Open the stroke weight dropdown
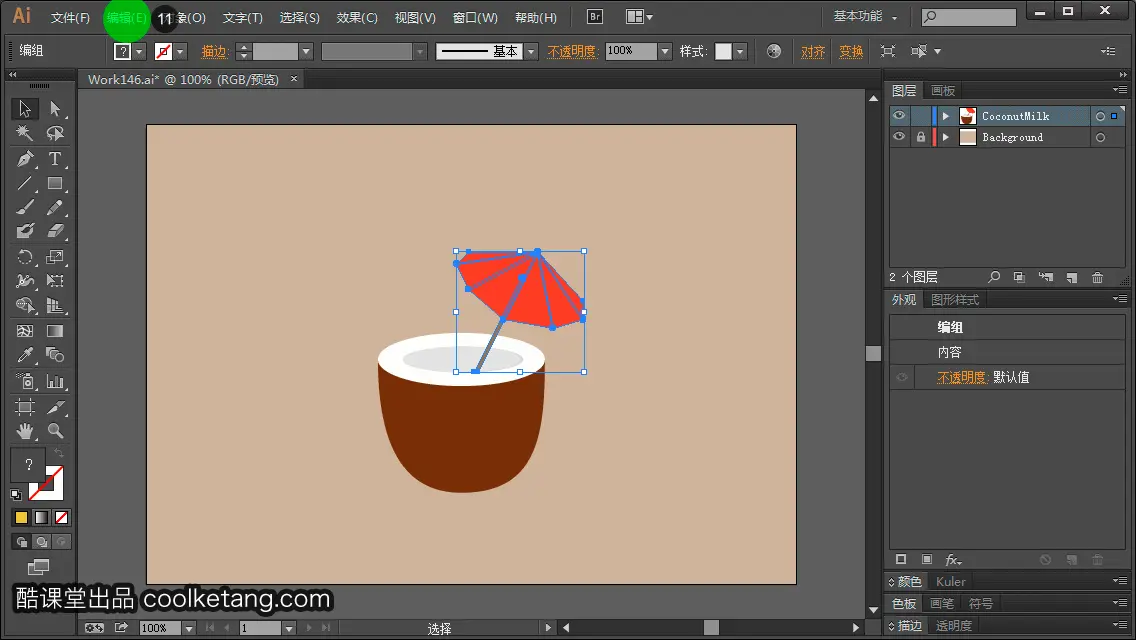 306,51
